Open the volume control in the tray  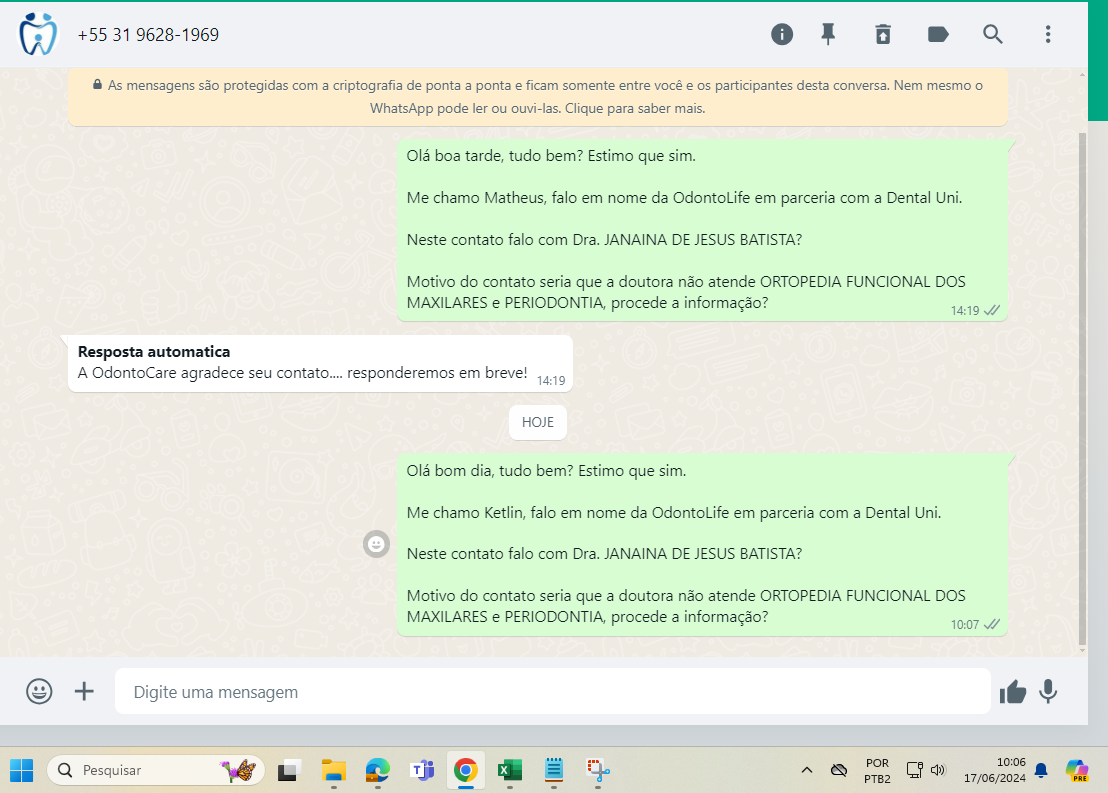[938, 770]
